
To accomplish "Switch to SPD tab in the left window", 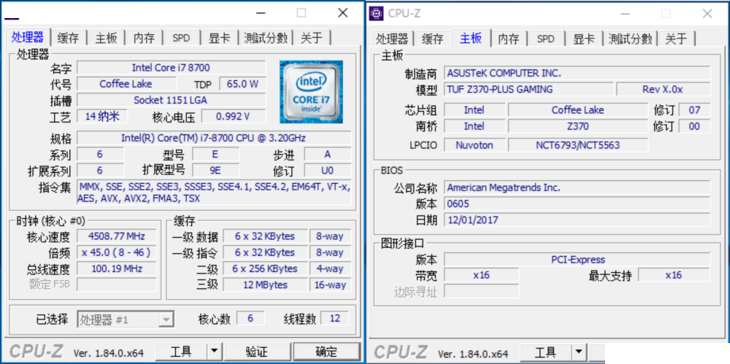I will (181, 38).
